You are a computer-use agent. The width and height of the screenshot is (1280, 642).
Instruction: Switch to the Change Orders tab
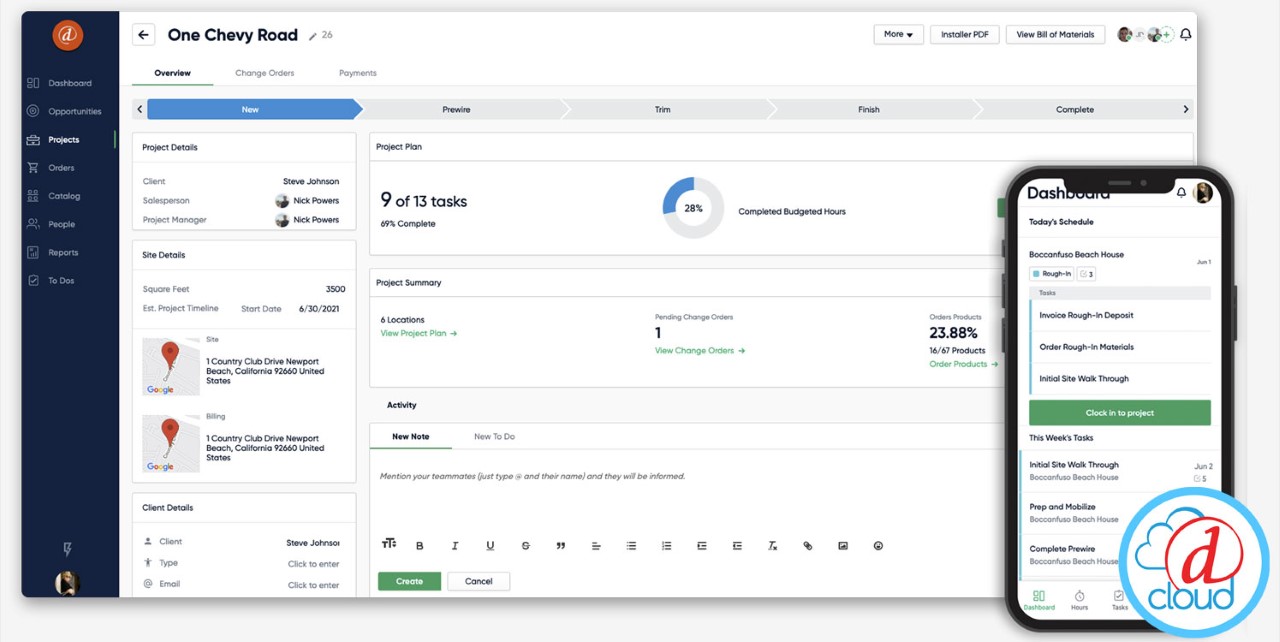tap(264, 72)
